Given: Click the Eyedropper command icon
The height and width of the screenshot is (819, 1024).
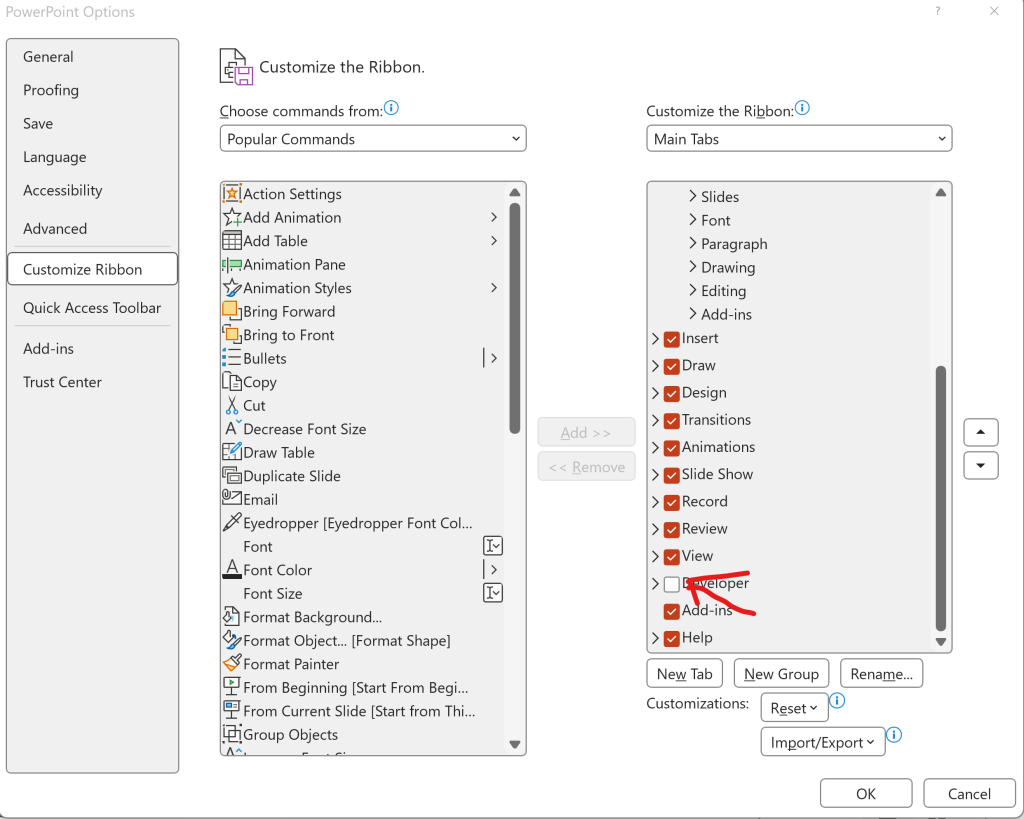Looking at the screenshot, I should 232,522.
